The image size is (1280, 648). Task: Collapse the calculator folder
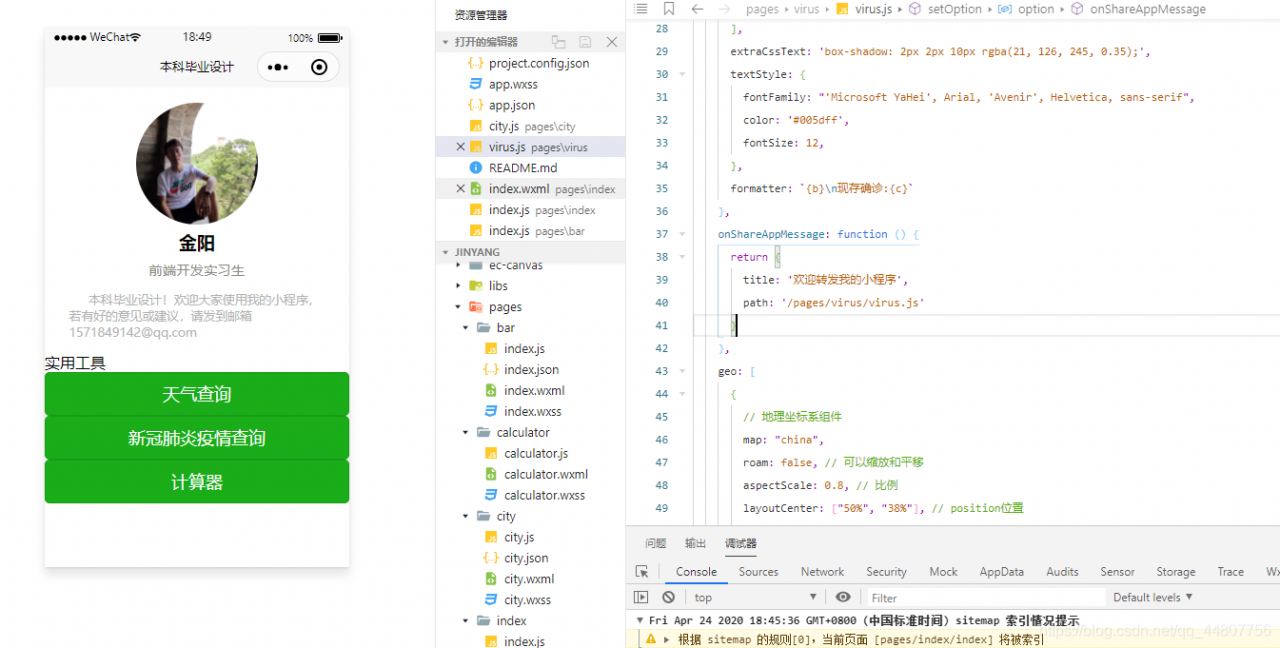coord(466,433)
